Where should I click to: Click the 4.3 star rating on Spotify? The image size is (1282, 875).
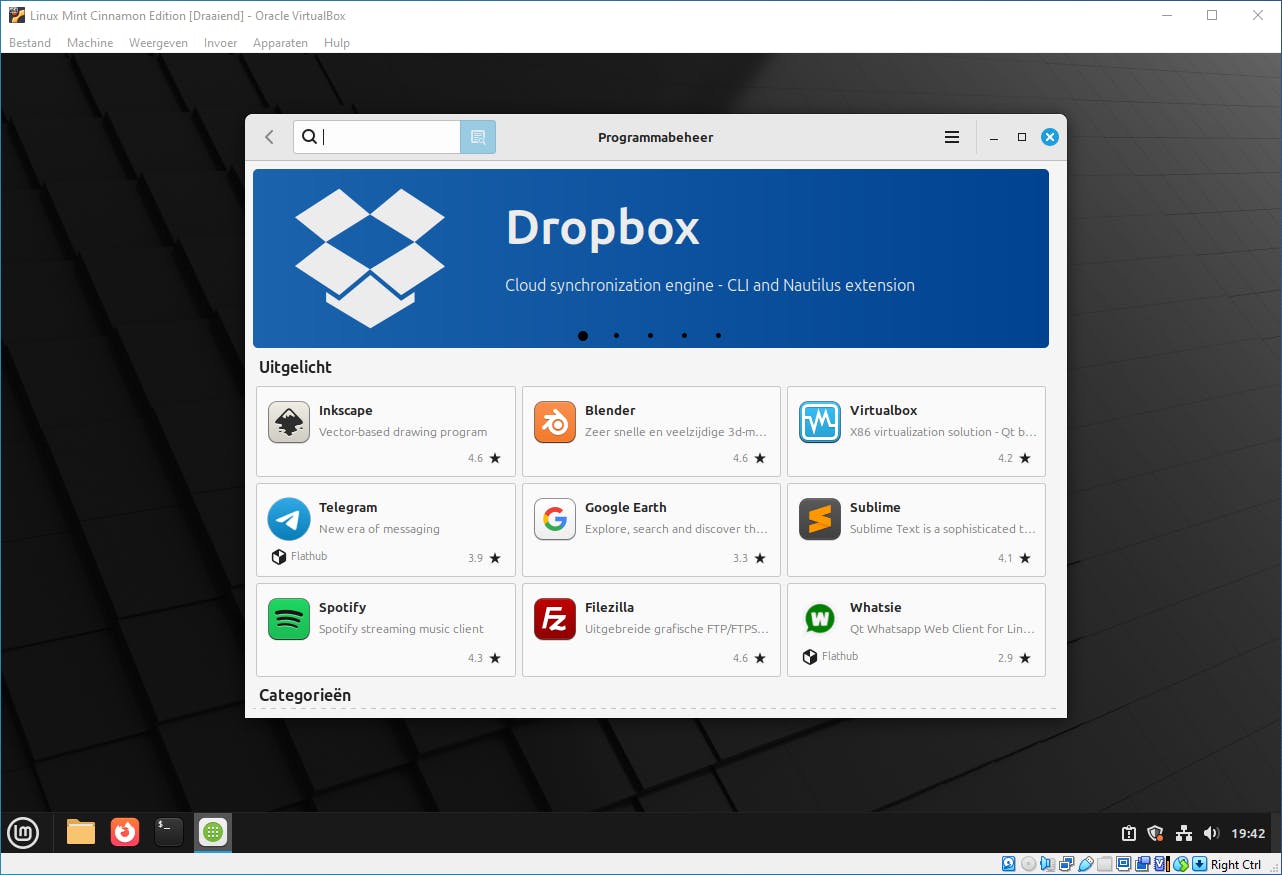(x=484, y=659)
